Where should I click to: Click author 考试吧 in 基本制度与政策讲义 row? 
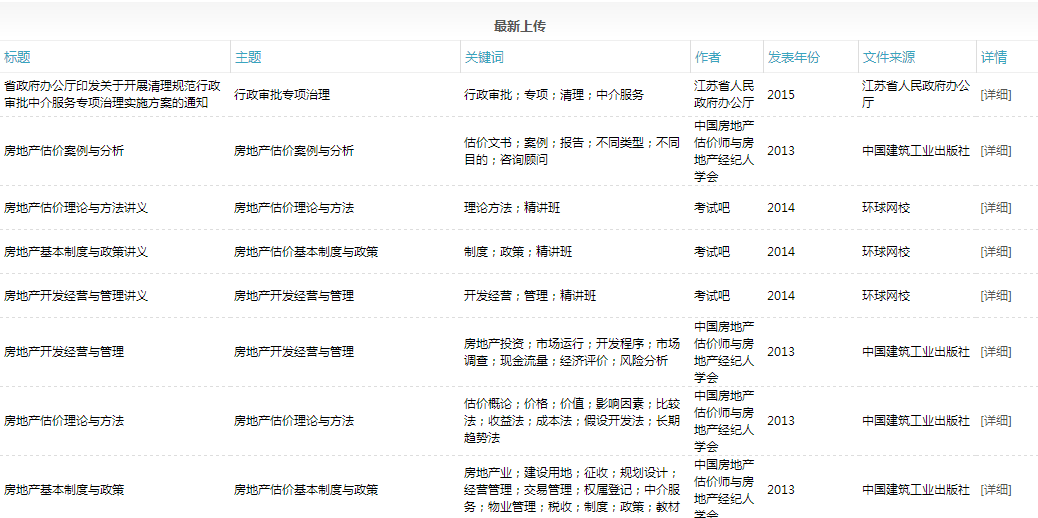[712, 252]
